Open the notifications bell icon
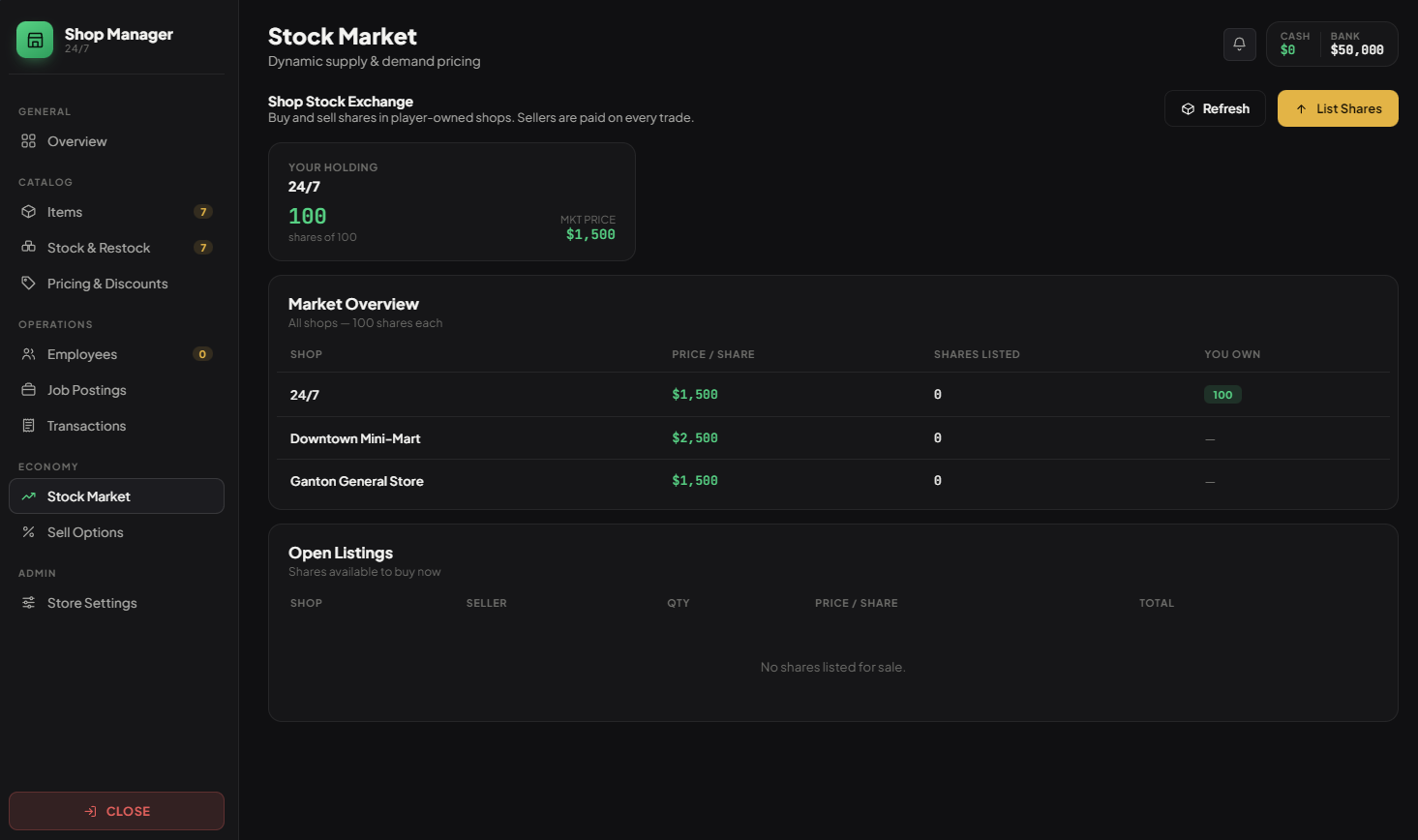The height and width of the screenshot is (840, 1418). [x=1239, y=44]
